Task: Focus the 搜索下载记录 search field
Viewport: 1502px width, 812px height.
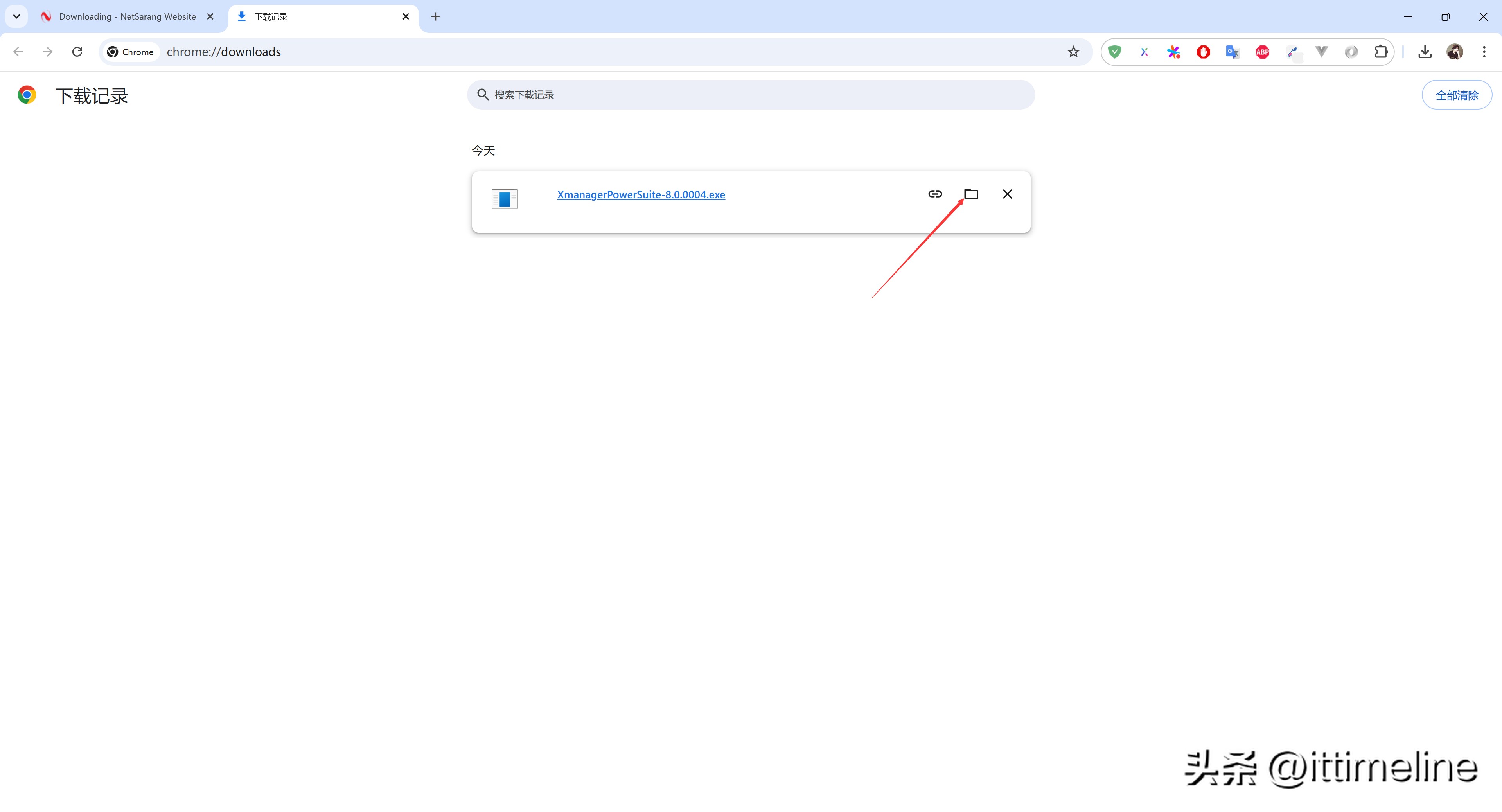Action: (752, 95)
